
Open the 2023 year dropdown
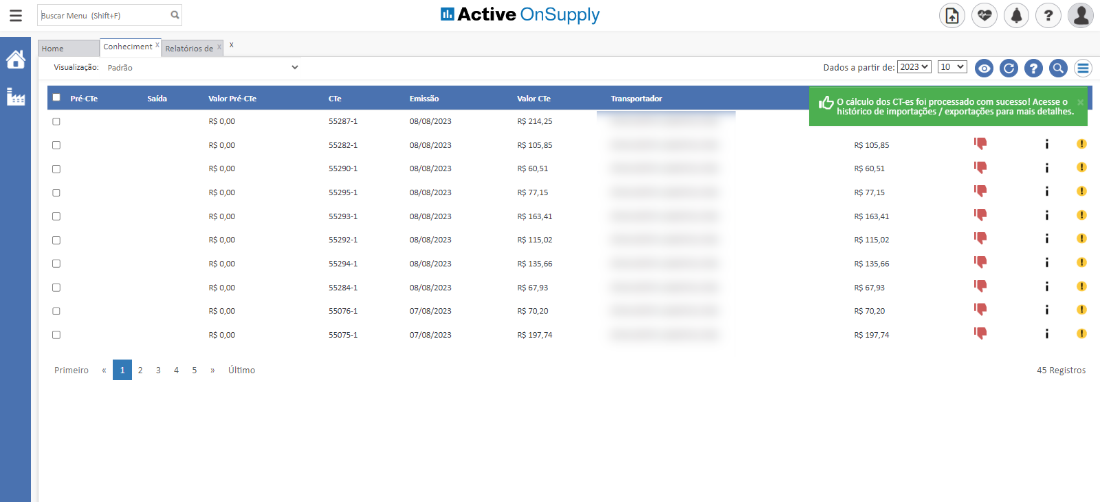(x=914, y=67)
